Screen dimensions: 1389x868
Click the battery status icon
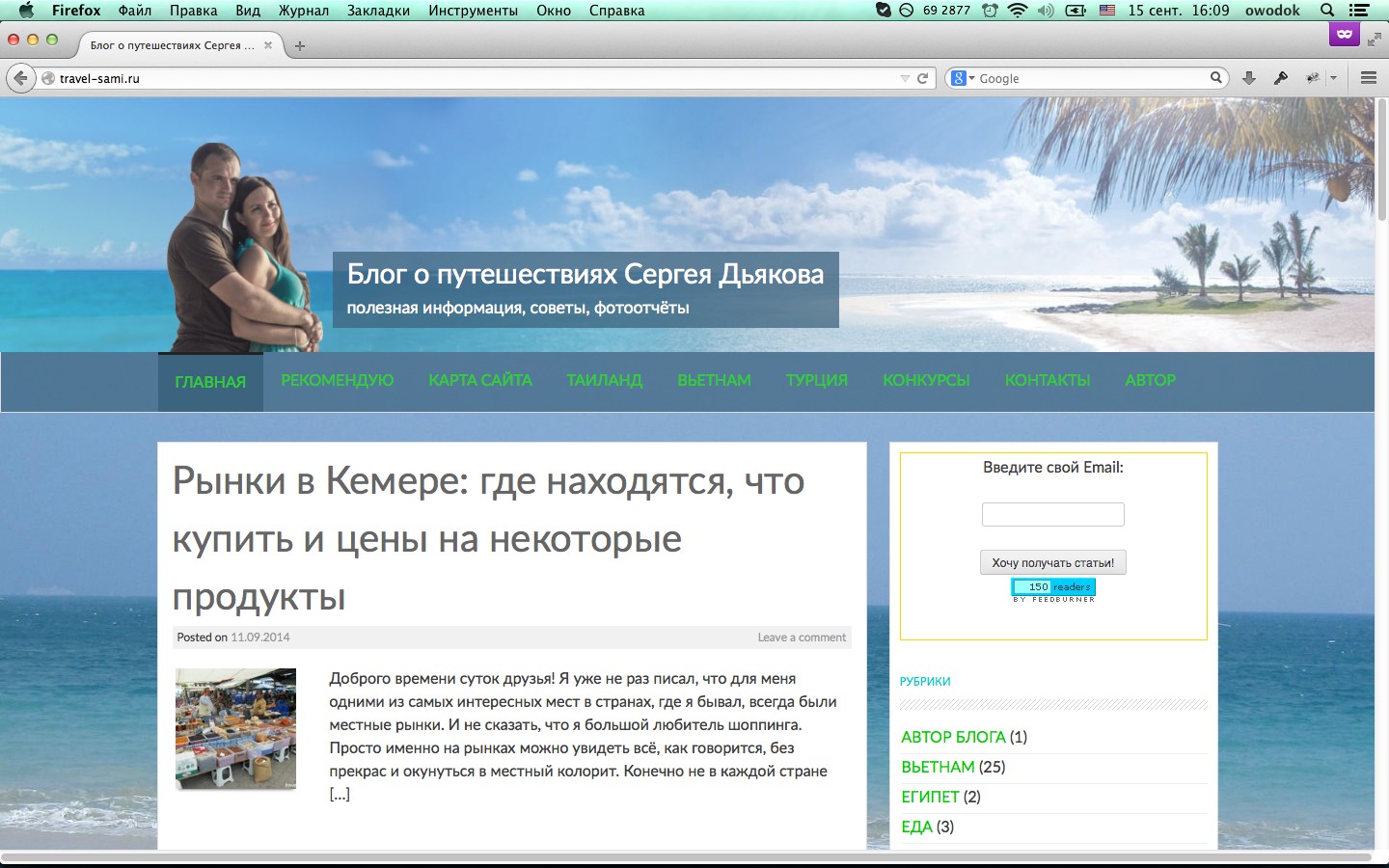pyautogui.click(x=1076, y=11)
